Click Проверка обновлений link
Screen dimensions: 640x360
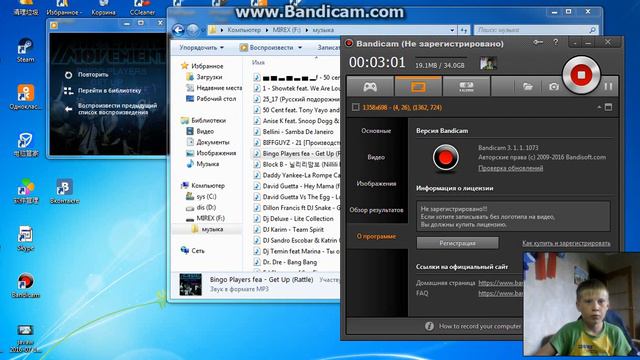click(x=510, y=168)
